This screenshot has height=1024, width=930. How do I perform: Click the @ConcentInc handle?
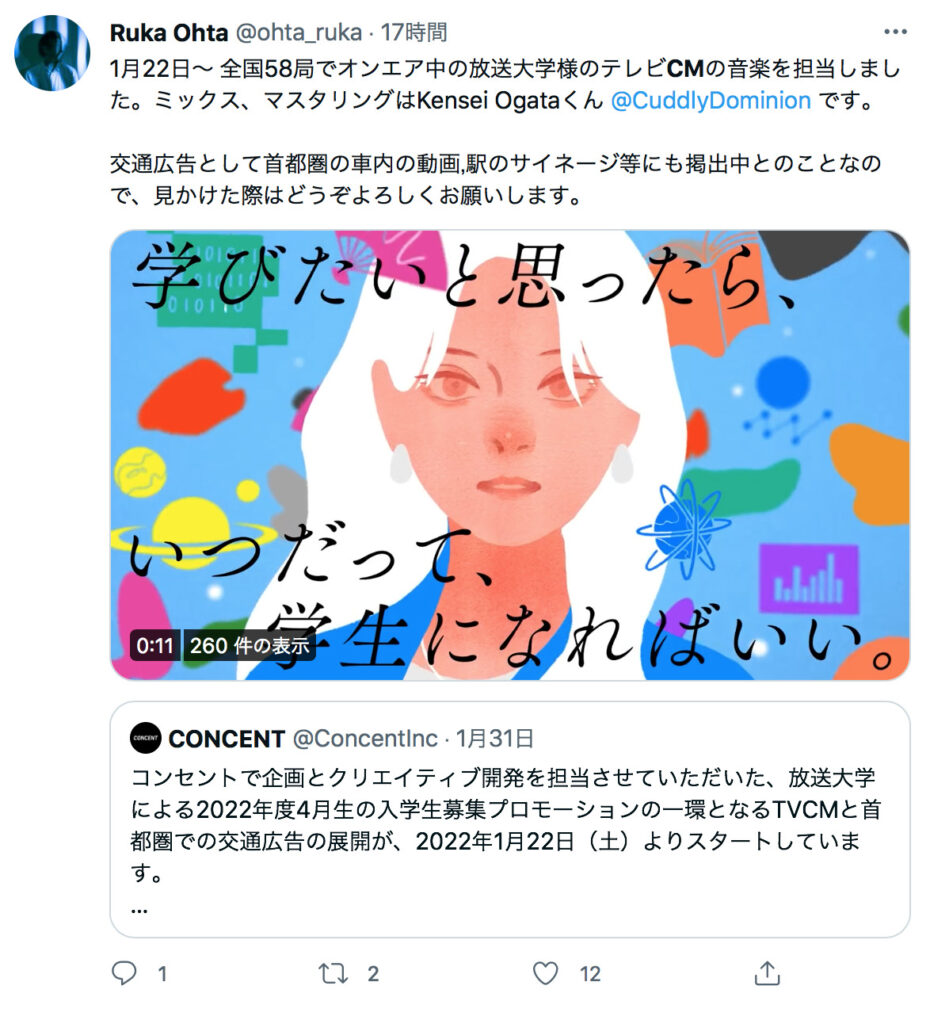365,739
